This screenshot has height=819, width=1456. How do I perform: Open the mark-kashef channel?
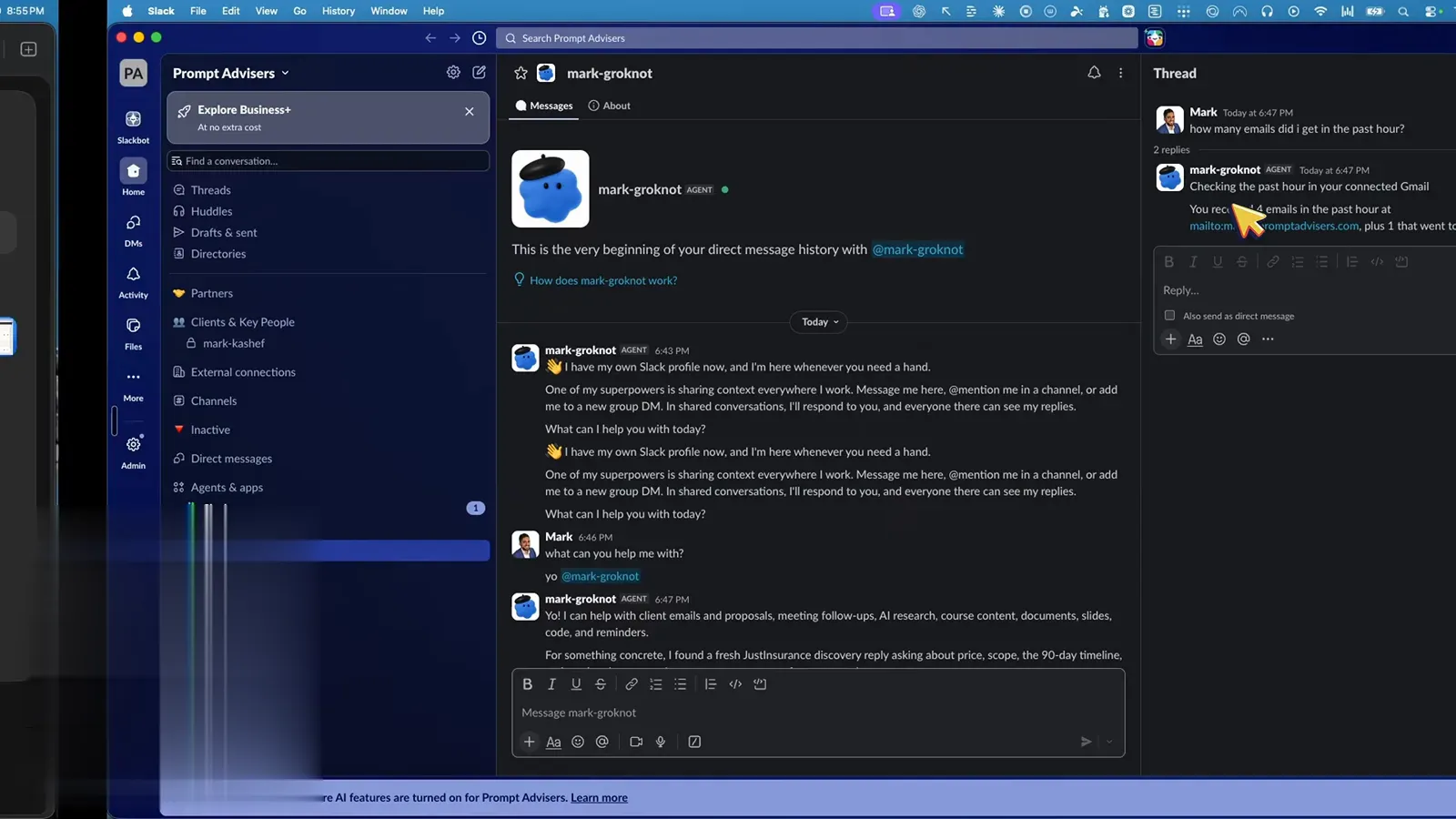234,343
